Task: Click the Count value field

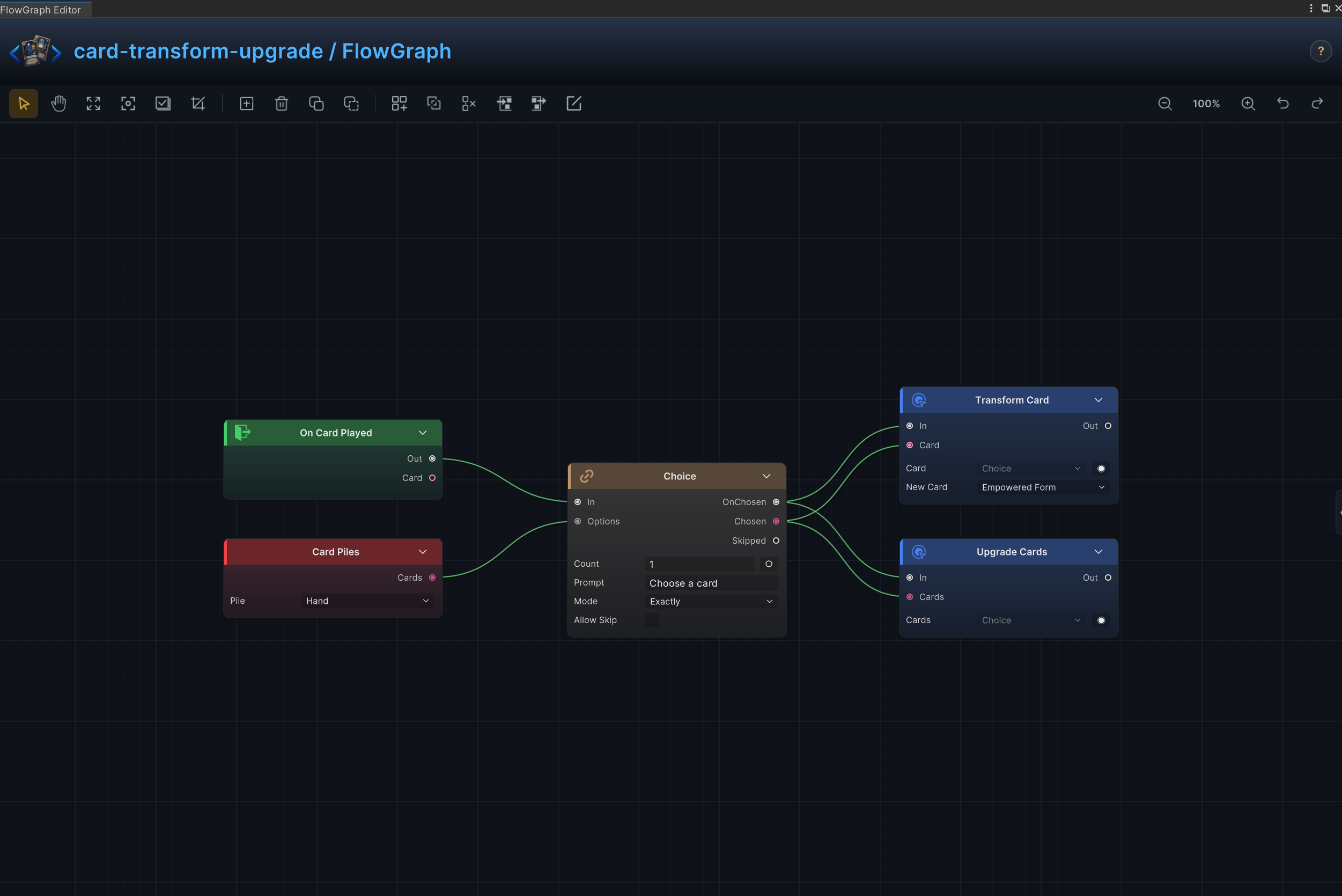Action: [x=699, y=564]
